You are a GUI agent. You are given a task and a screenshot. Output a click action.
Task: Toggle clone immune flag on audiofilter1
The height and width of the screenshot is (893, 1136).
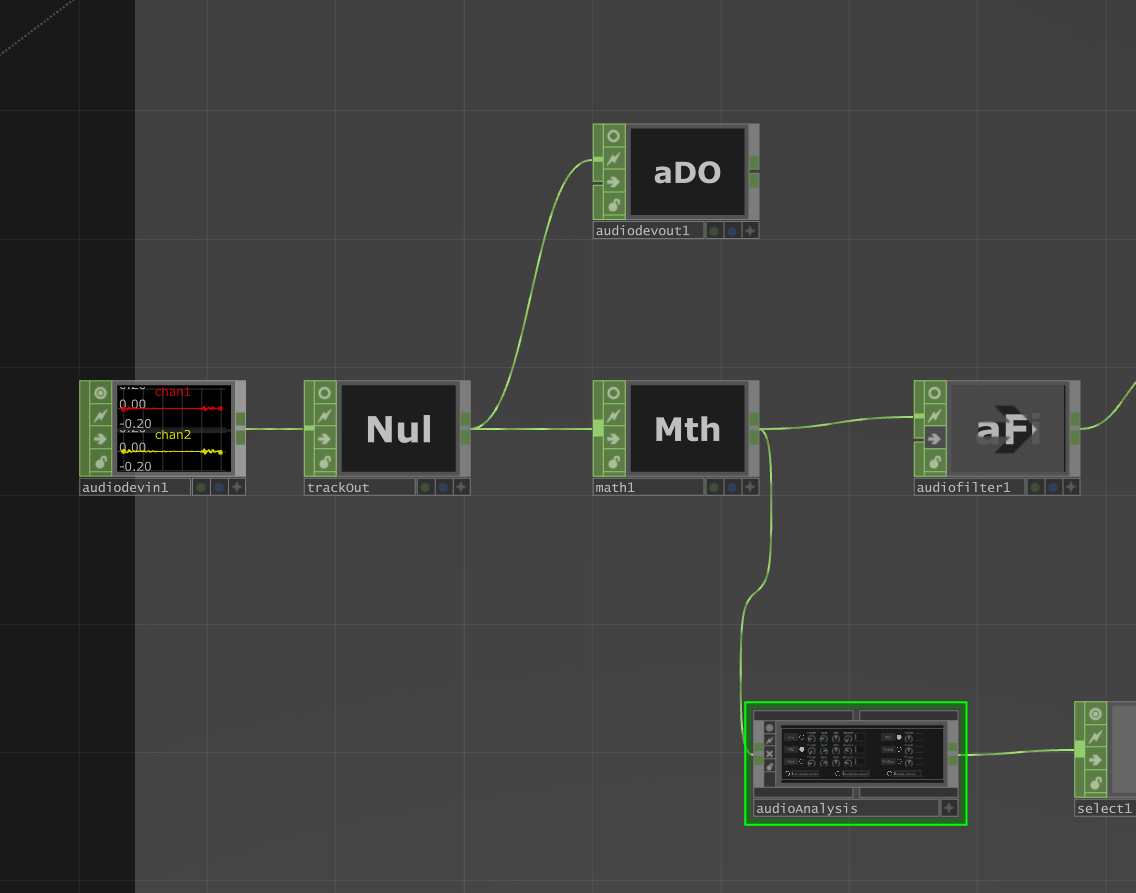935,416
